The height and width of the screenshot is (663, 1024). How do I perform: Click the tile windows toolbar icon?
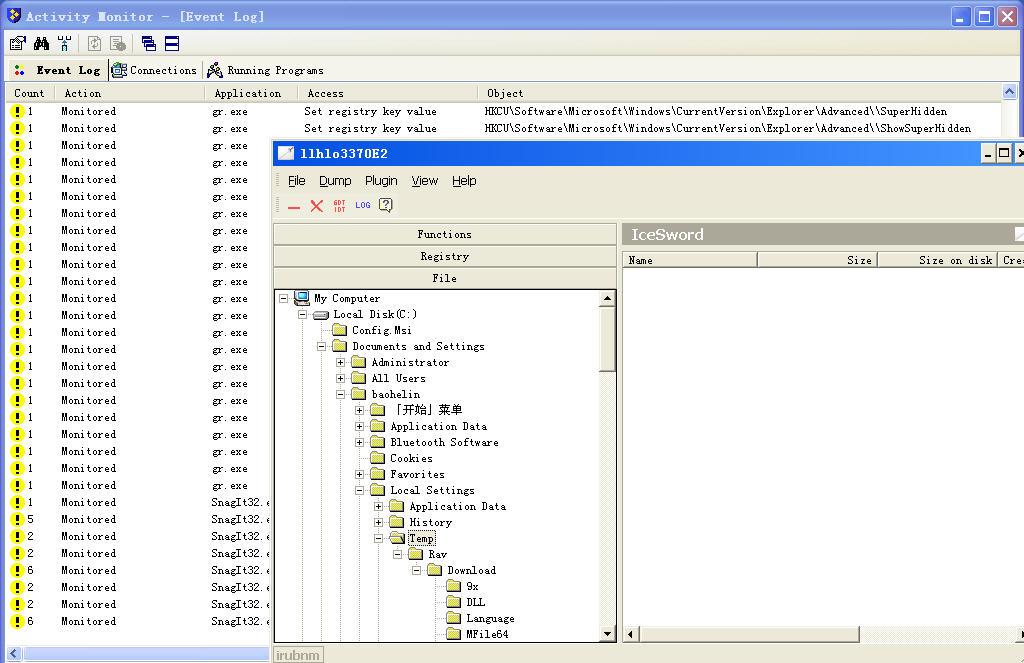coord(171,44)
